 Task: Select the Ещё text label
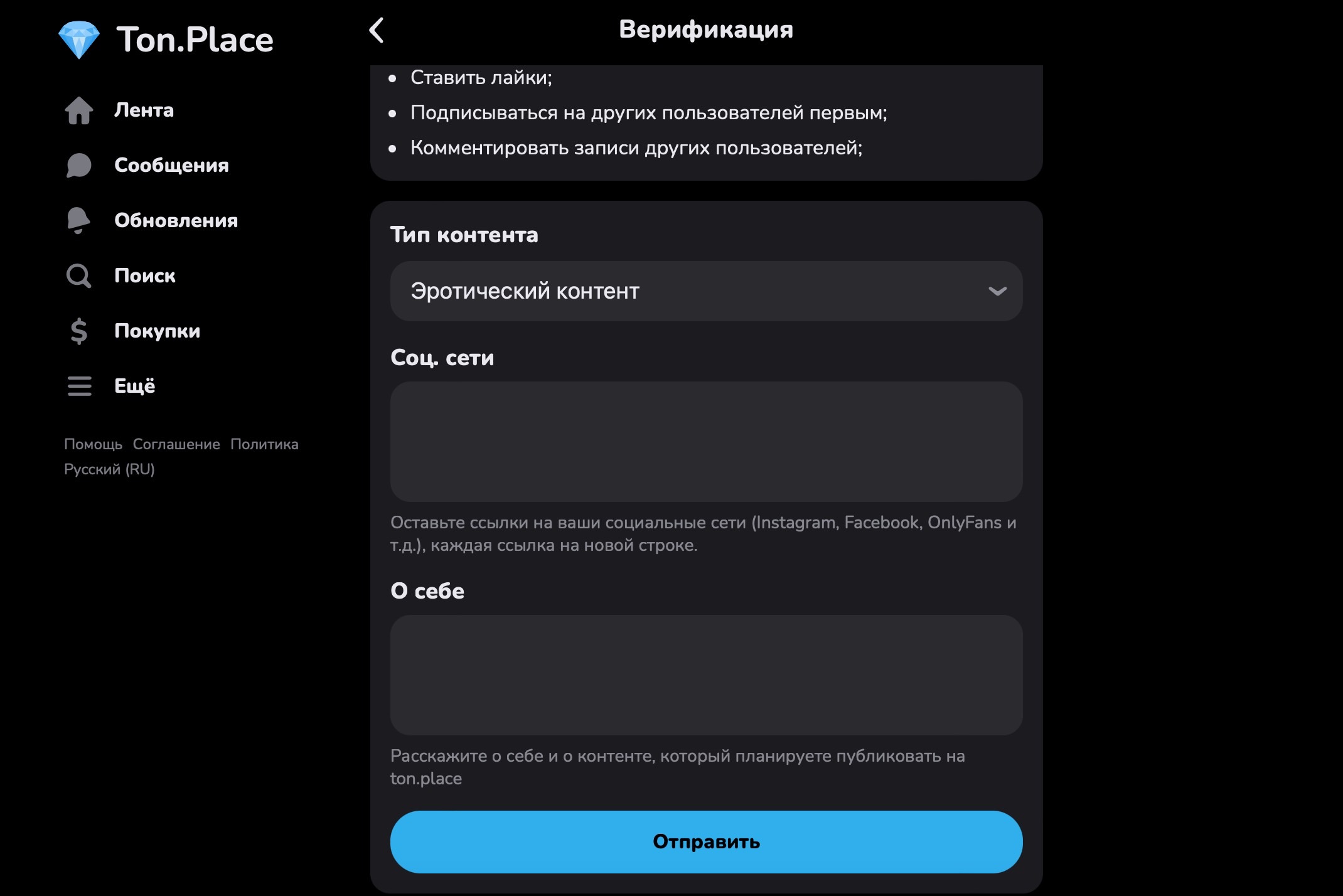coord(134,386)
